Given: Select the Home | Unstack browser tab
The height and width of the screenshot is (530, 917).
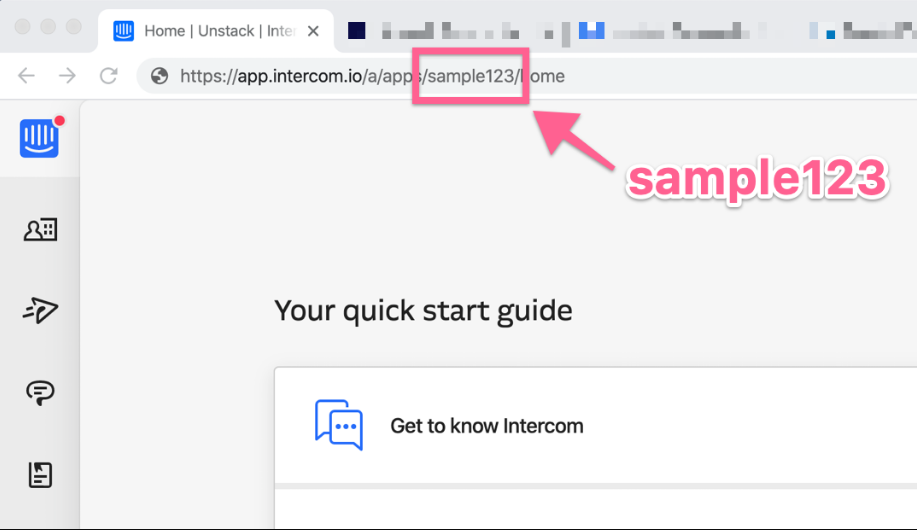Looking at the screenshot, I should (x=216, y=31).
